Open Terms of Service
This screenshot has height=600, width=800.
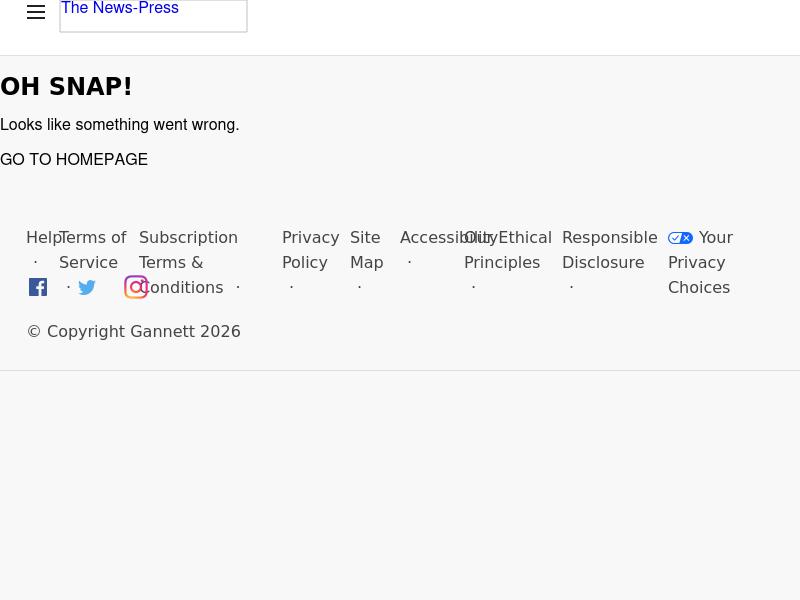tap(92, 250)
